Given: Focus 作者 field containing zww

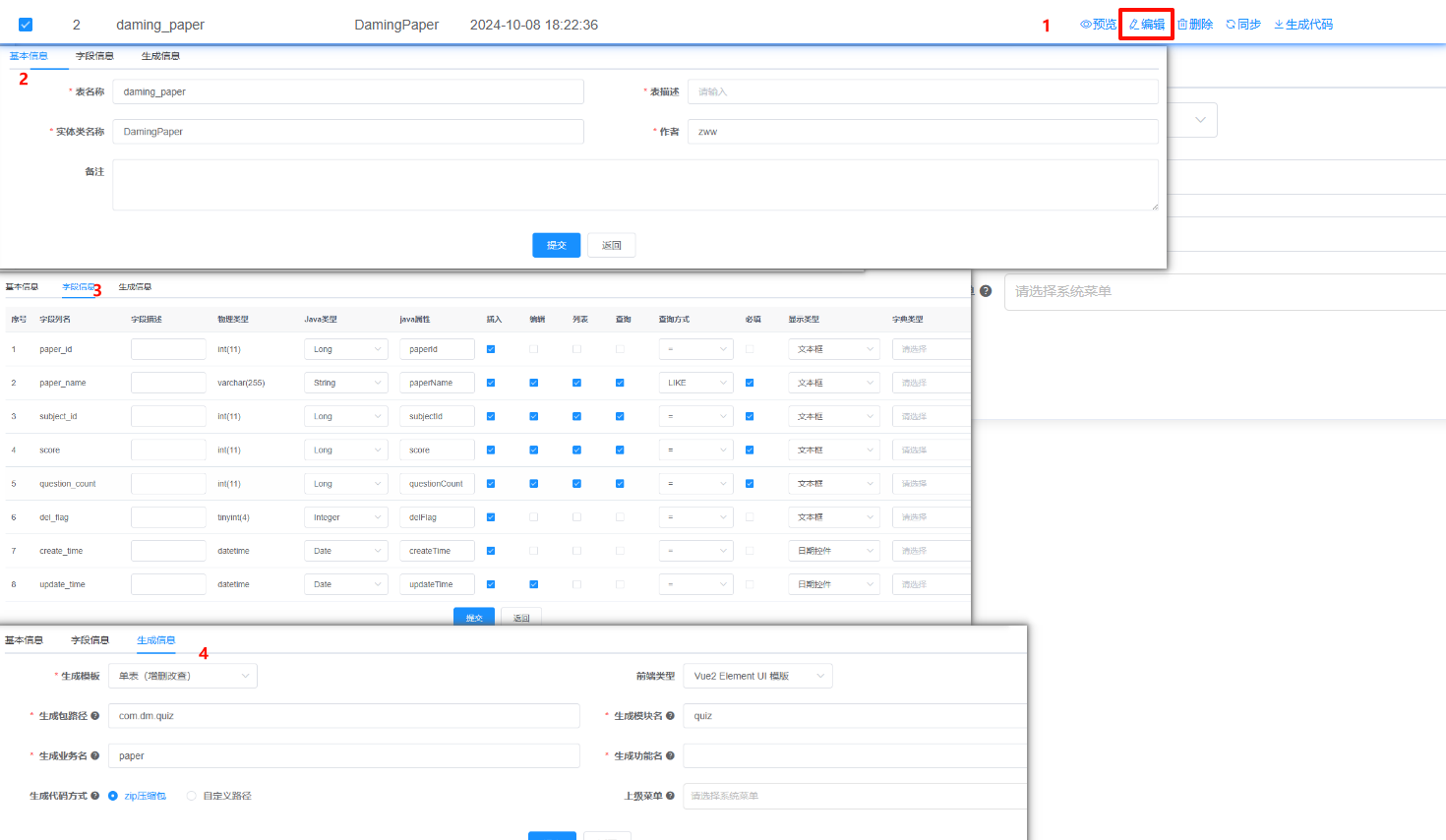Looking at the screenshot, I should coord(923,132).
